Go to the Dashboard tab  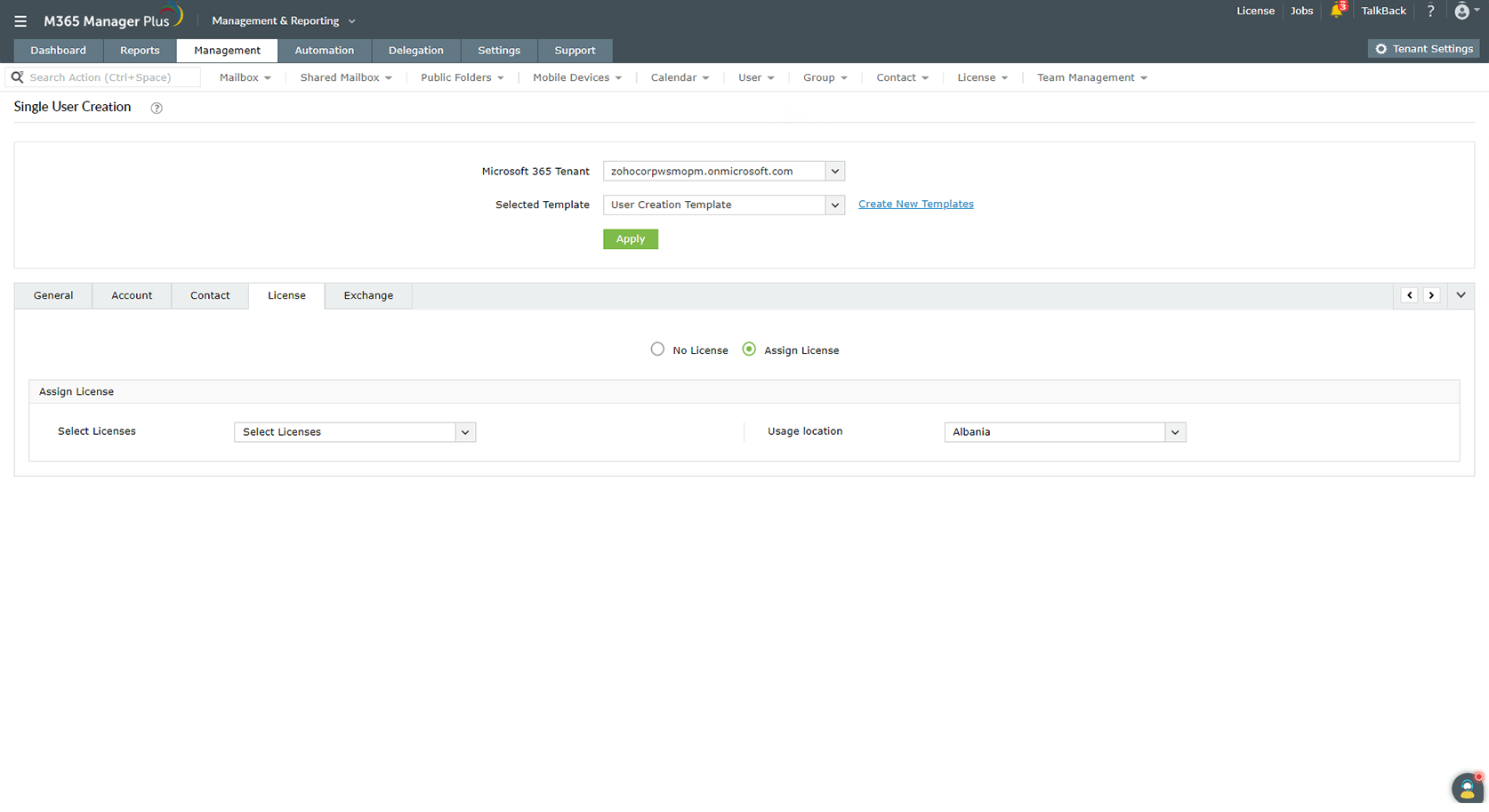59,51
